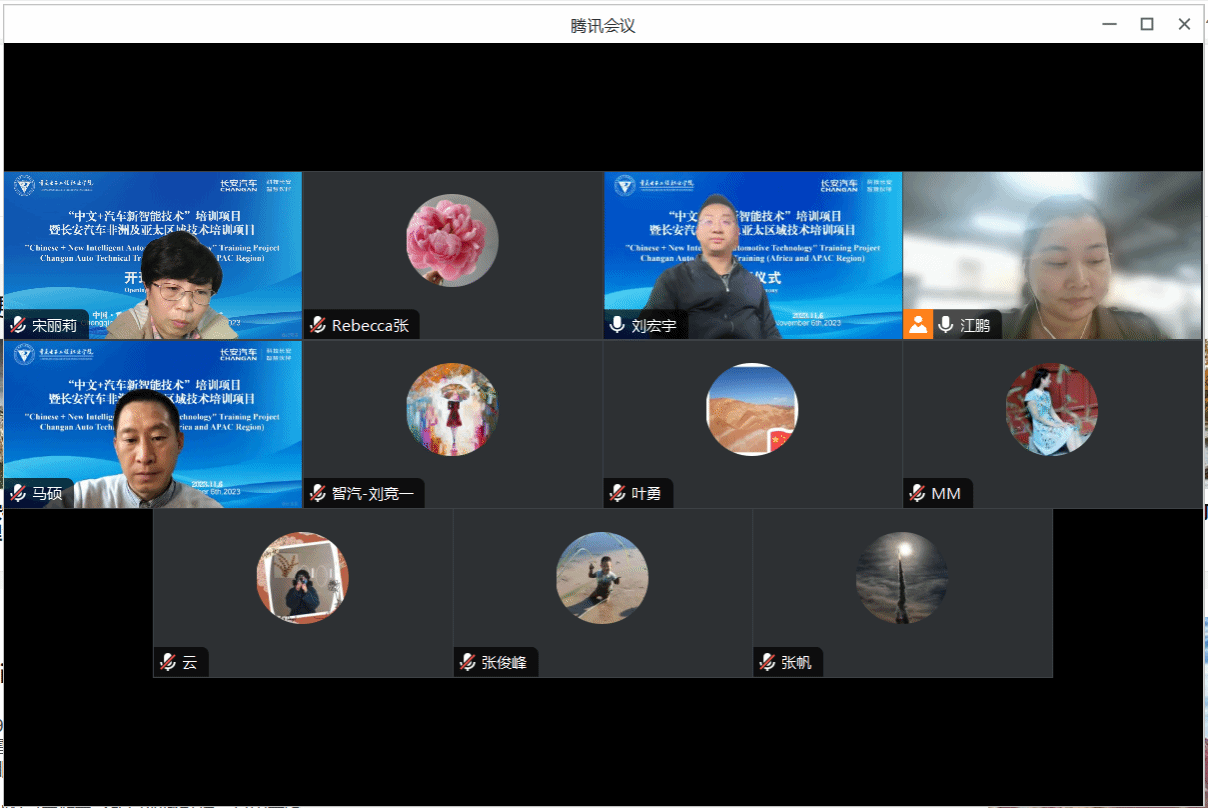Click muted microphone icon beside 张帆
This screenshot has height=808, width=1208.
(x=768, y=662)
